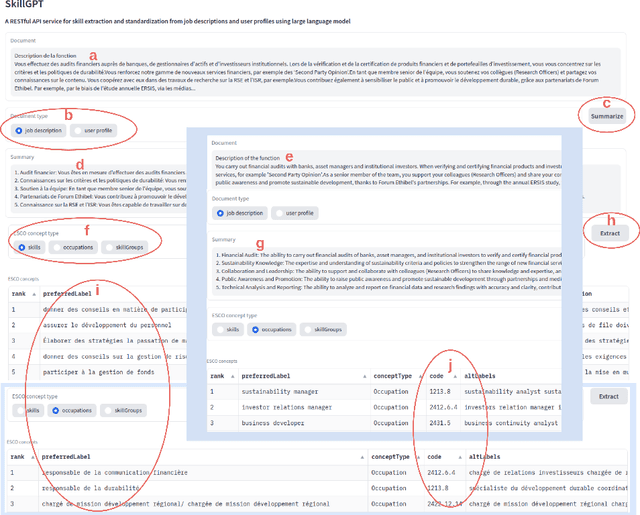Screen dimensions: 640x515
Task: Select the 'business developer' cell
Action: (304, 423)
